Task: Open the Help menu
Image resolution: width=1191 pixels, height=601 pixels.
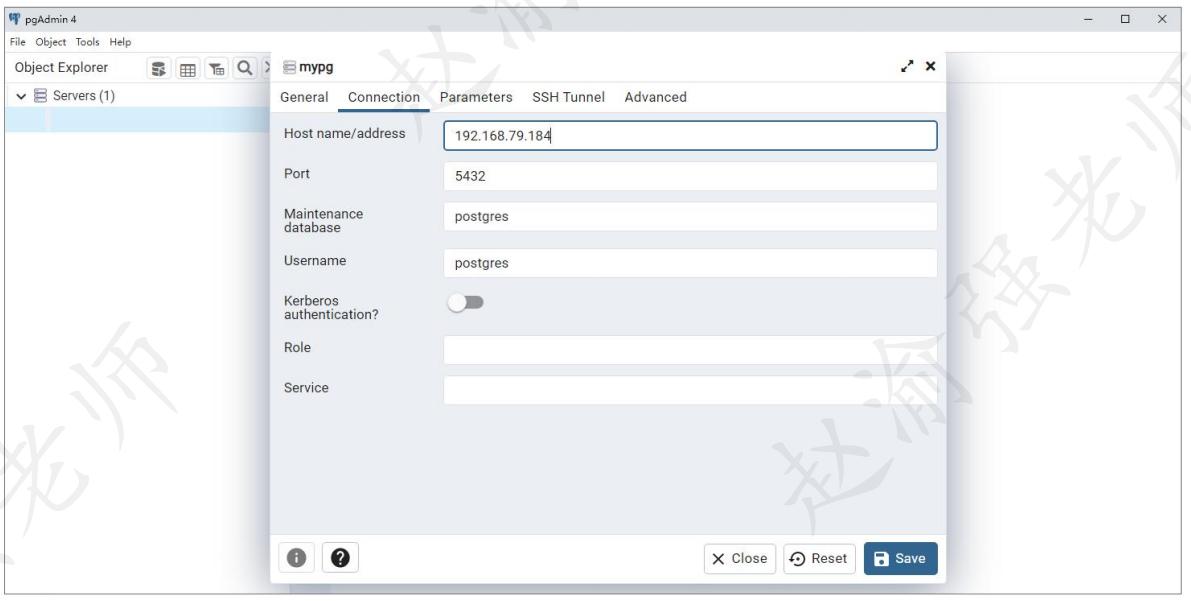Action: (120, 42)
